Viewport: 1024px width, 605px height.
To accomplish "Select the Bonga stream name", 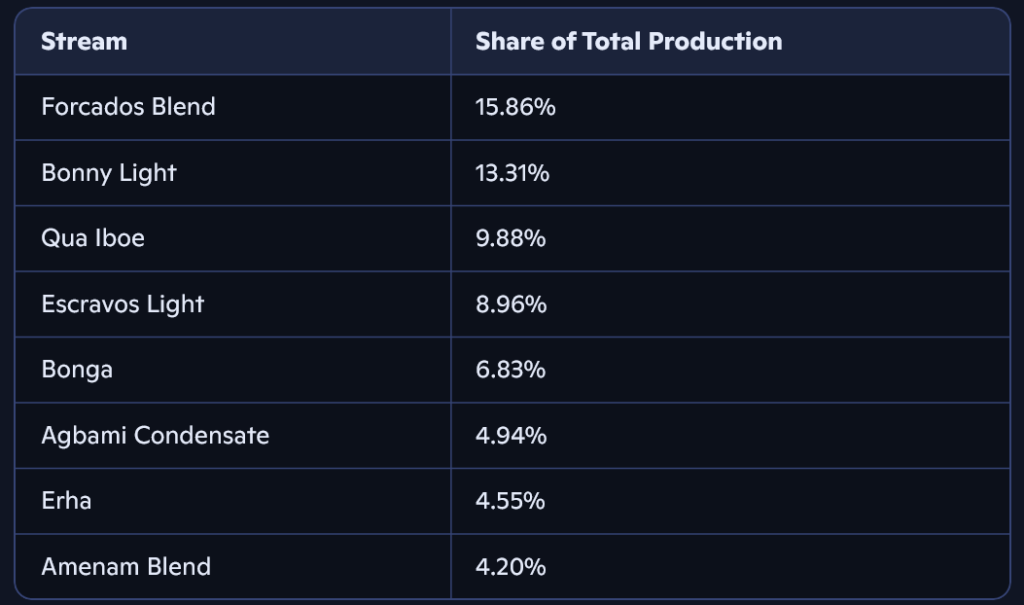I will point(77,370).
